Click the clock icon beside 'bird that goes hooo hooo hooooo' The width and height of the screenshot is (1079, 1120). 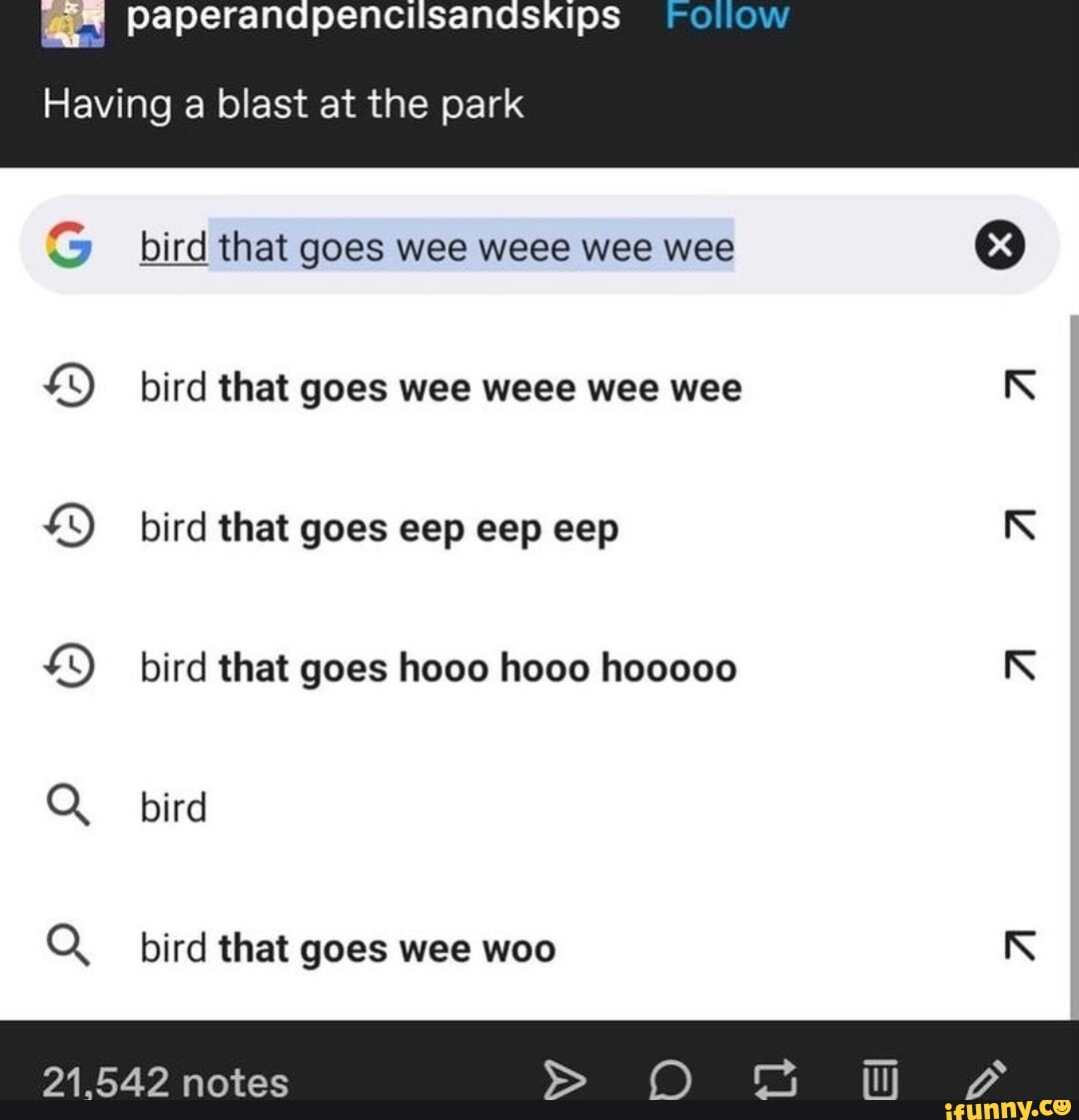[x=67, y=667]
